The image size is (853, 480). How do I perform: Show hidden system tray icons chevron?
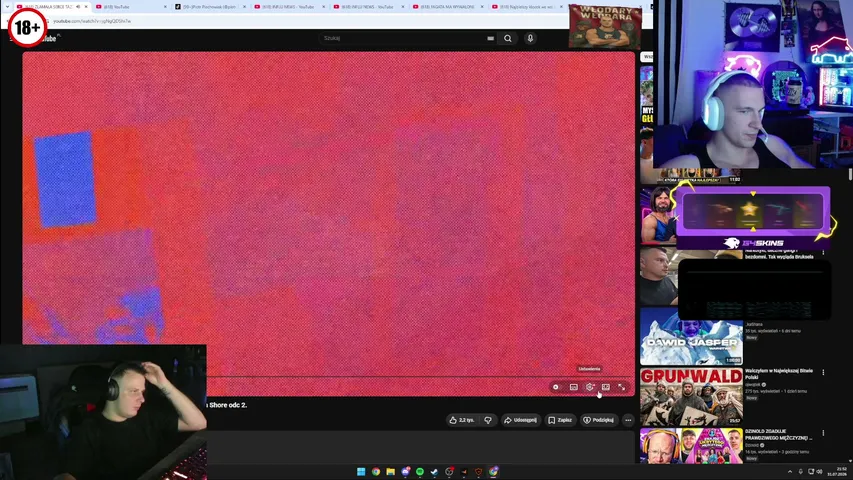click(x=790, y=472)
